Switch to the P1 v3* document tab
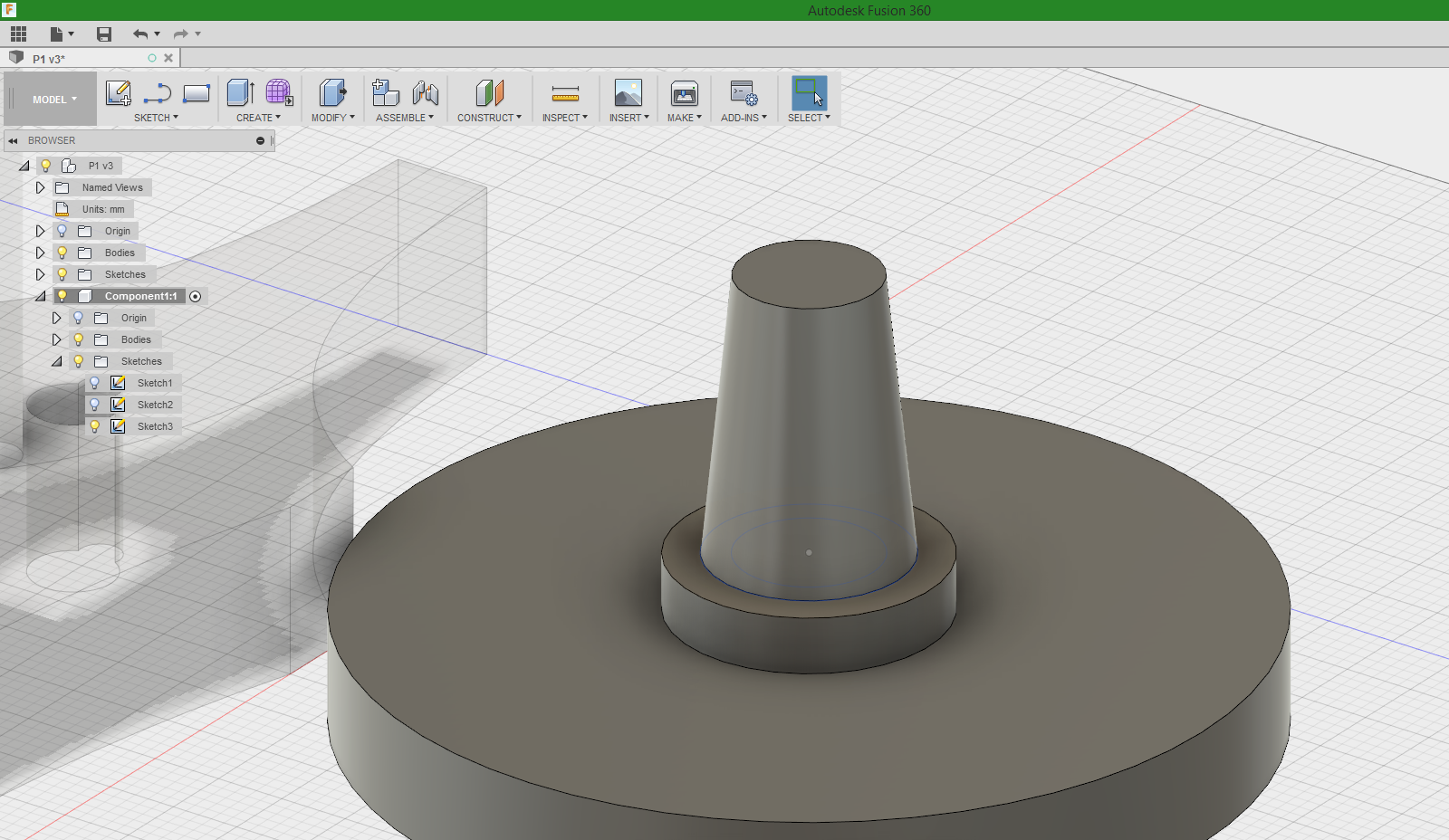Viewport: 1449px width, 840px height. click(x=49, y=59)
